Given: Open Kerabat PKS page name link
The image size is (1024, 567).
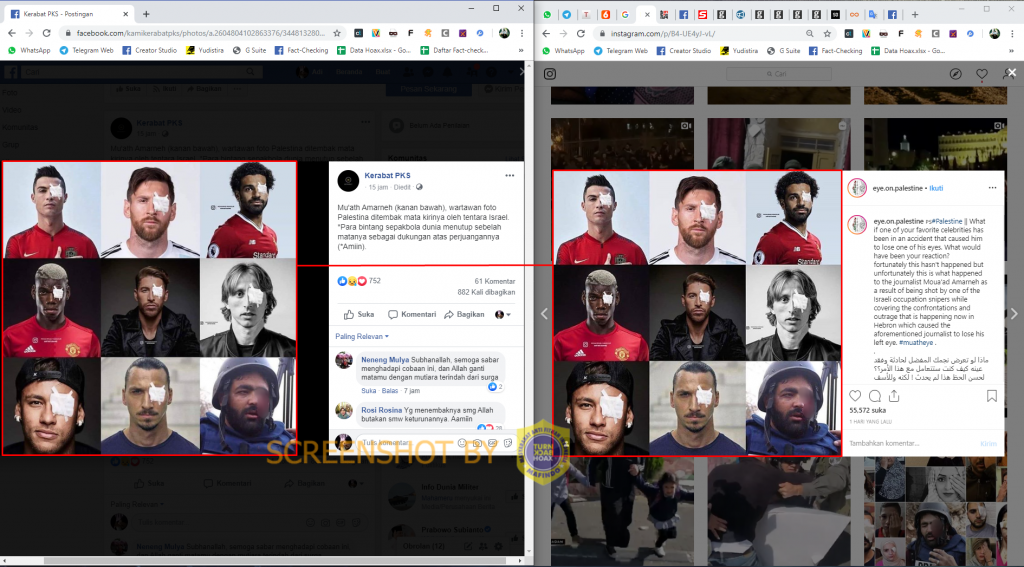Looking at the screenshot, I should [x=387, y=175].
